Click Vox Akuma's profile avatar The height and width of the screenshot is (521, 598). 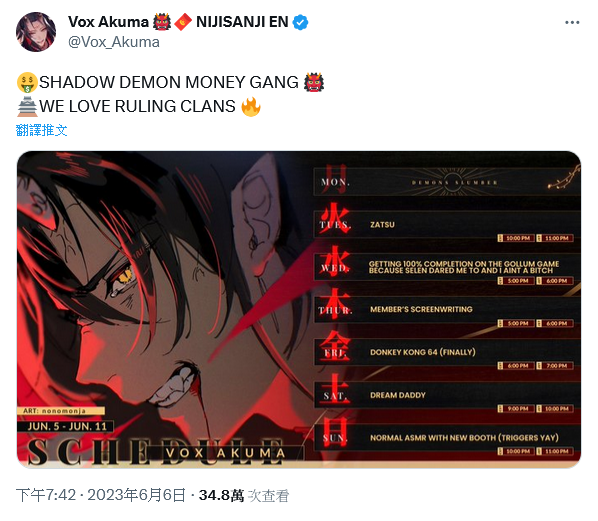[x=36, y=32]
